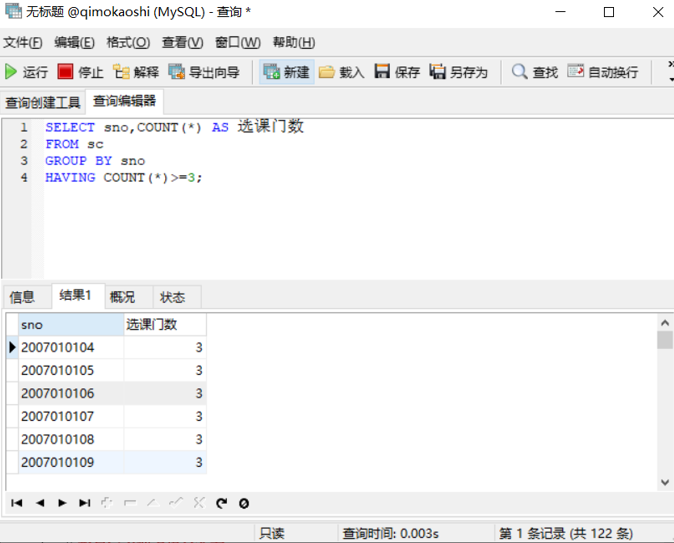Screen dimensions: 674x543
Task: Go to next record arrow
Action: (x=62, y=503)
